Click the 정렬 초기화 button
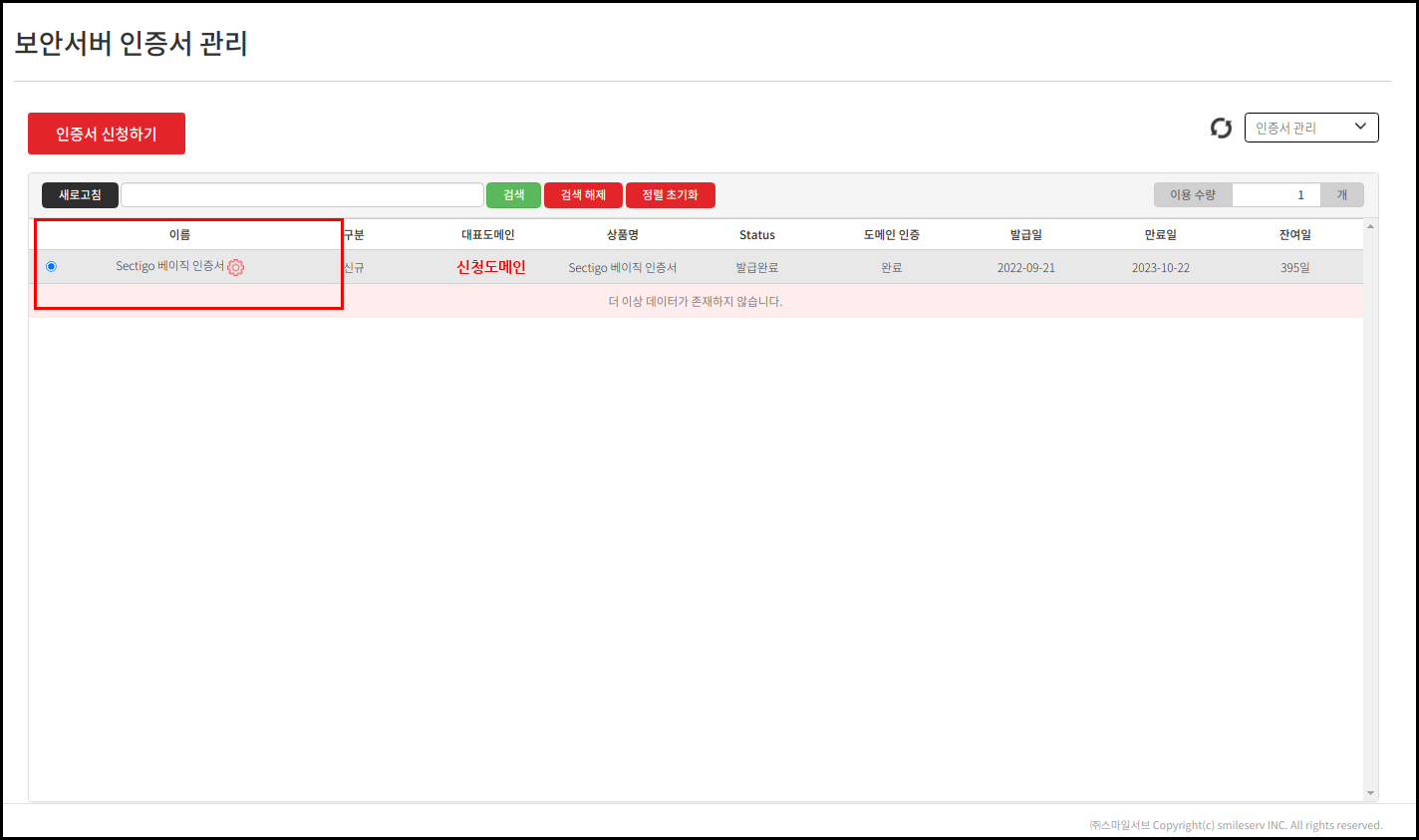This screenshot has height=840, width=1419. click(671, 195)
